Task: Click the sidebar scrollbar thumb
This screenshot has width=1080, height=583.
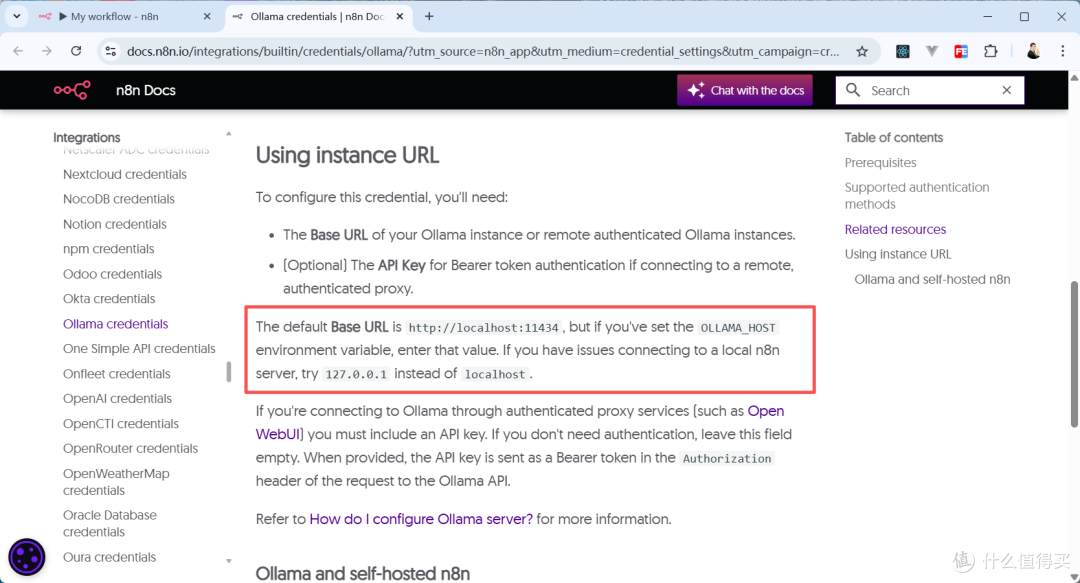Action: pyautogui.click(x=229, y=372)
